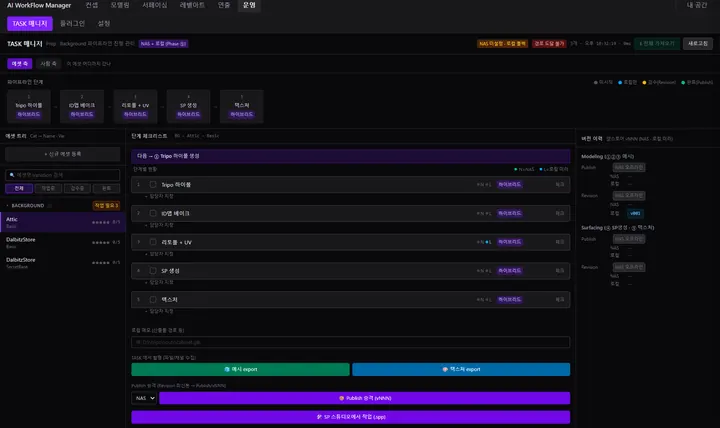Select the 사람 축 axis toggle
This screenshot has height=428, width=720.
pyautogui.click(x=48, y=64)
